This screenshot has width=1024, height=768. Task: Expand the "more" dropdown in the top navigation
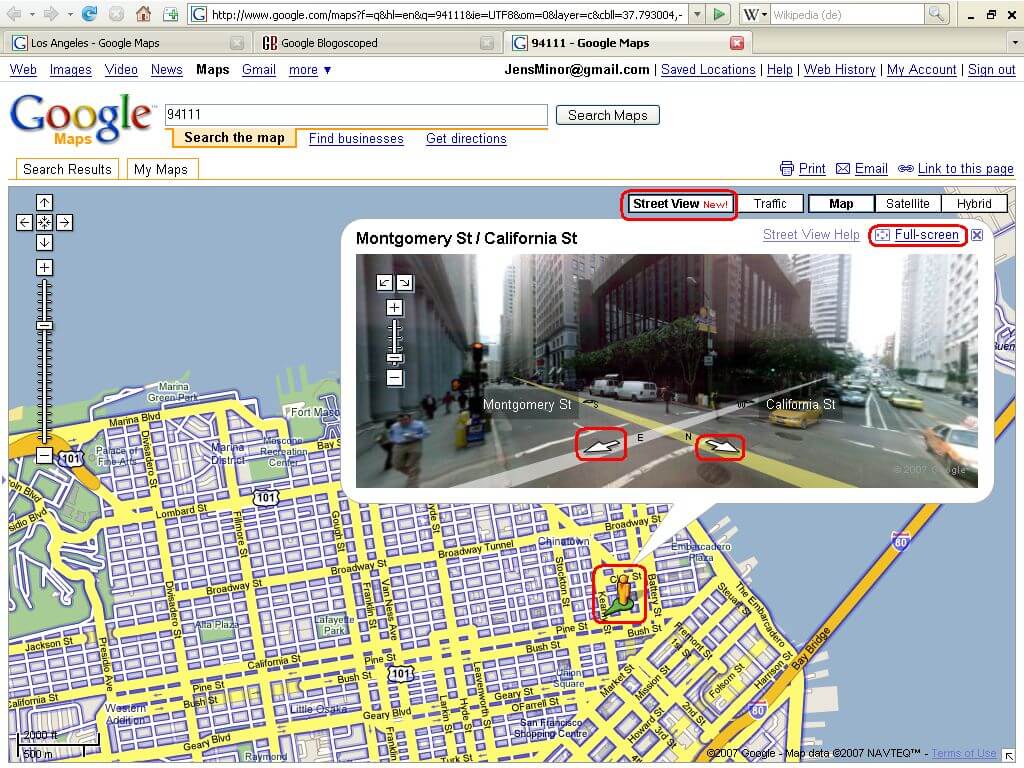tap(310, 70)
